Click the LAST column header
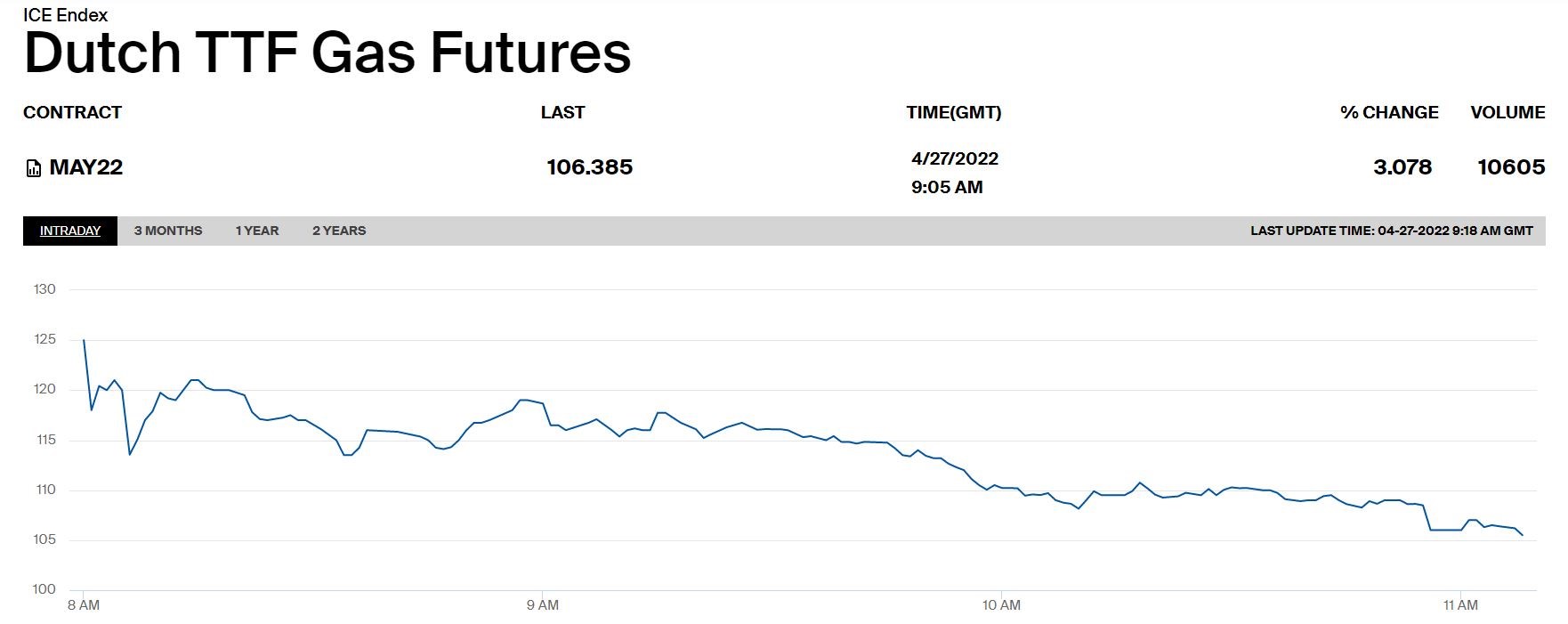This screenshot has width=1568, height=624. 562,112
